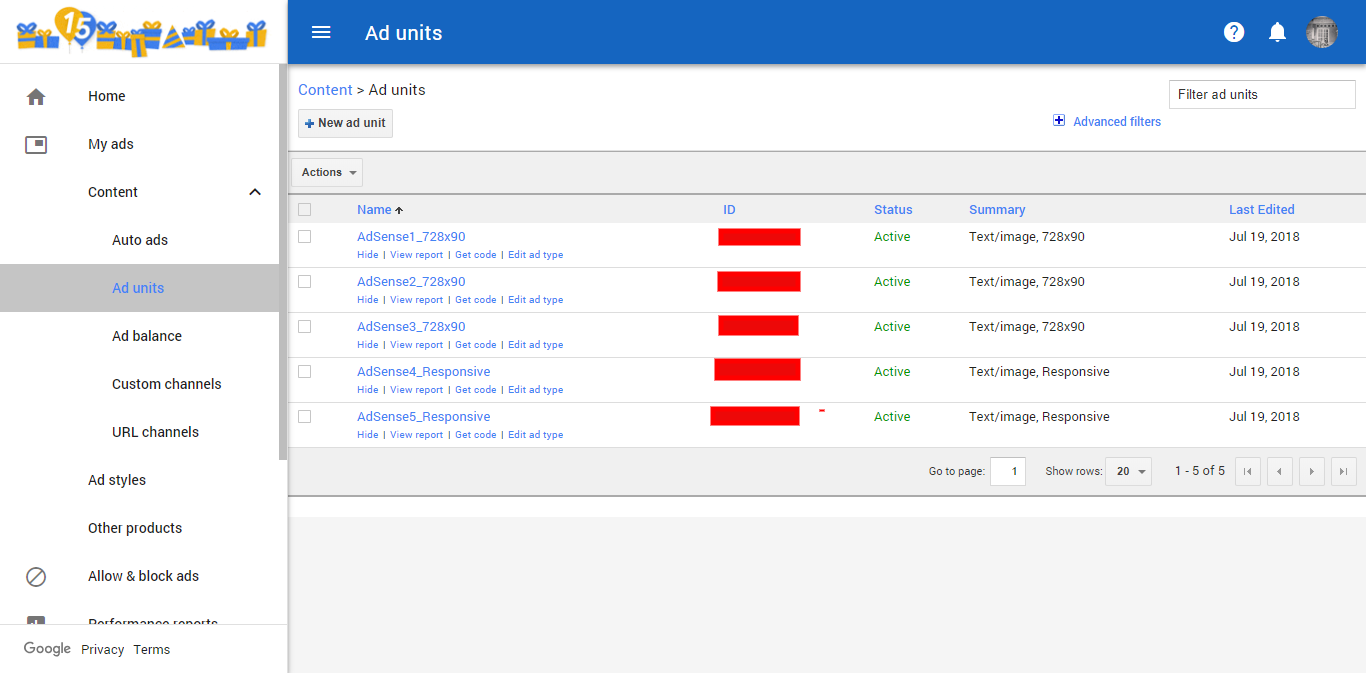Screen dimensions: 1366x673
Task: Open the Actions dropdown
Action: pos(327,172)
